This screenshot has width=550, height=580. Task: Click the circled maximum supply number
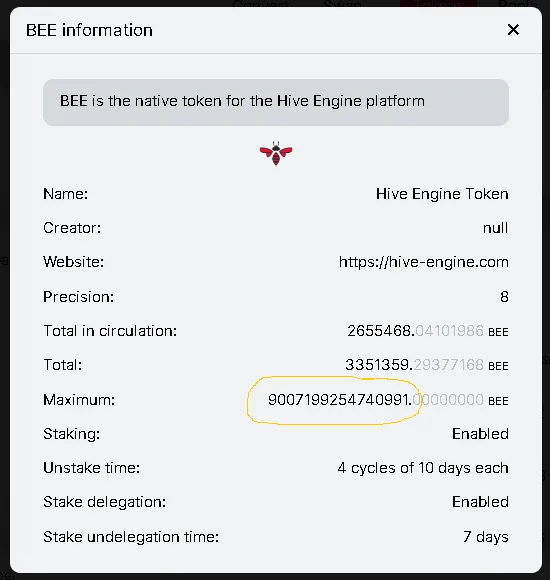coord(339,400)
